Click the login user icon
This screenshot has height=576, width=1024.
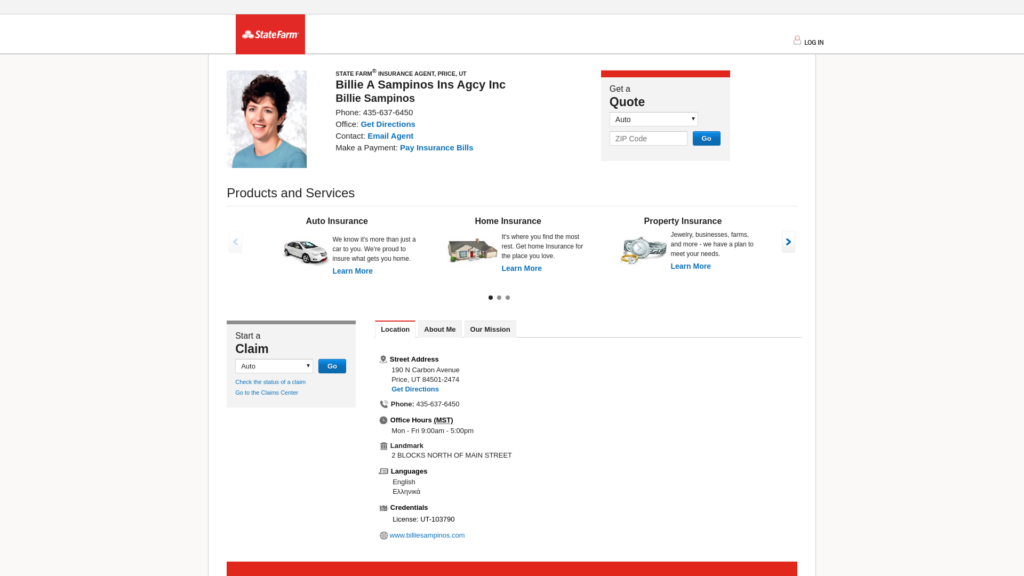(x=797, y=40)
